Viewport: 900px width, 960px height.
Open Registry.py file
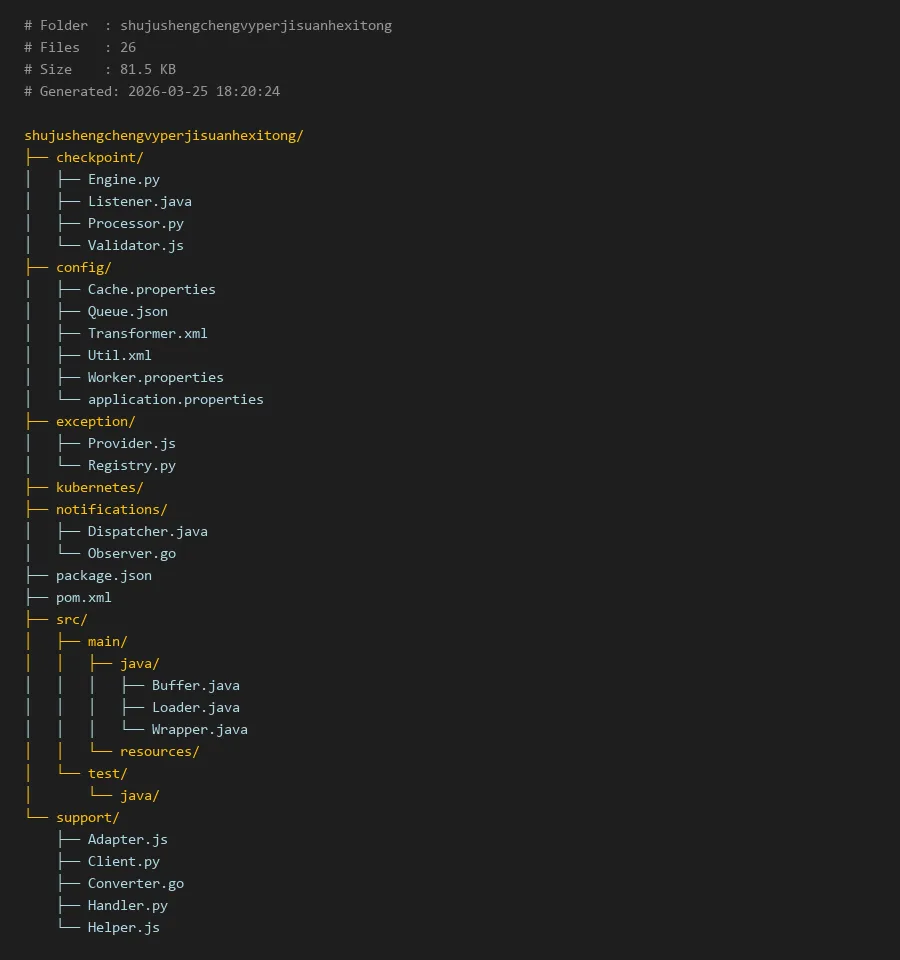(131, 465)
